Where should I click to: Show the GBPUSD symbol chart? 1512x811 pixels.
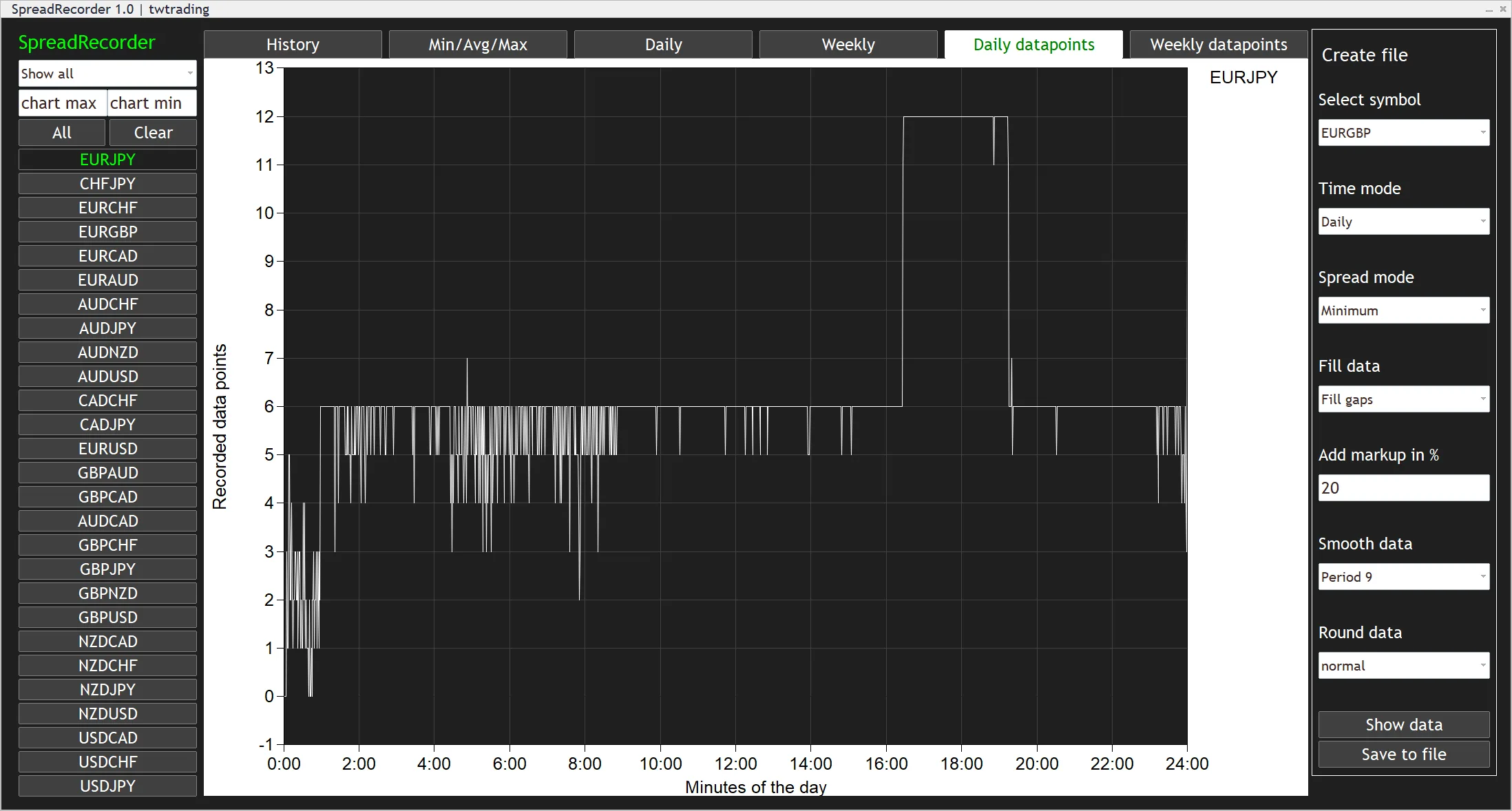[x=107, y=618]
